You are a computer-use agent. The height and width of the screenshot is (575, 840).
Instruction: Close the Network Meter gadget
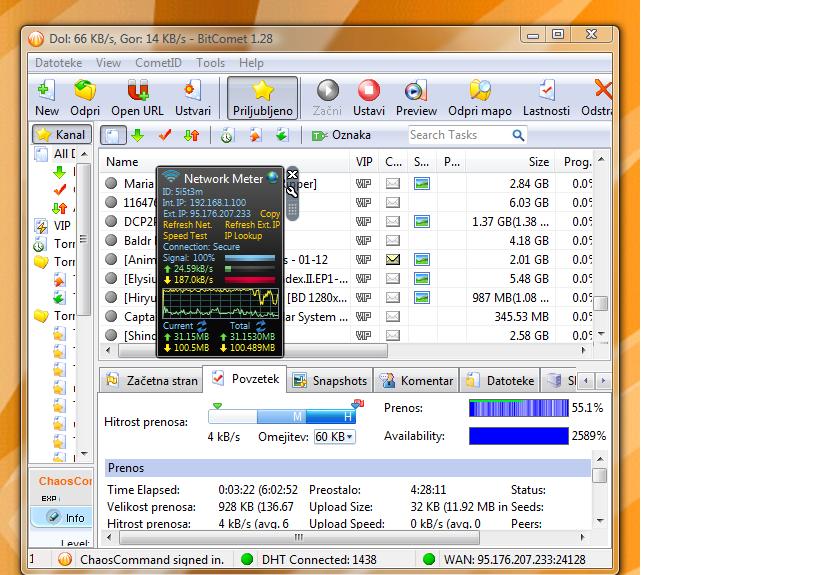pyautogui.click(x=292, y=175)
